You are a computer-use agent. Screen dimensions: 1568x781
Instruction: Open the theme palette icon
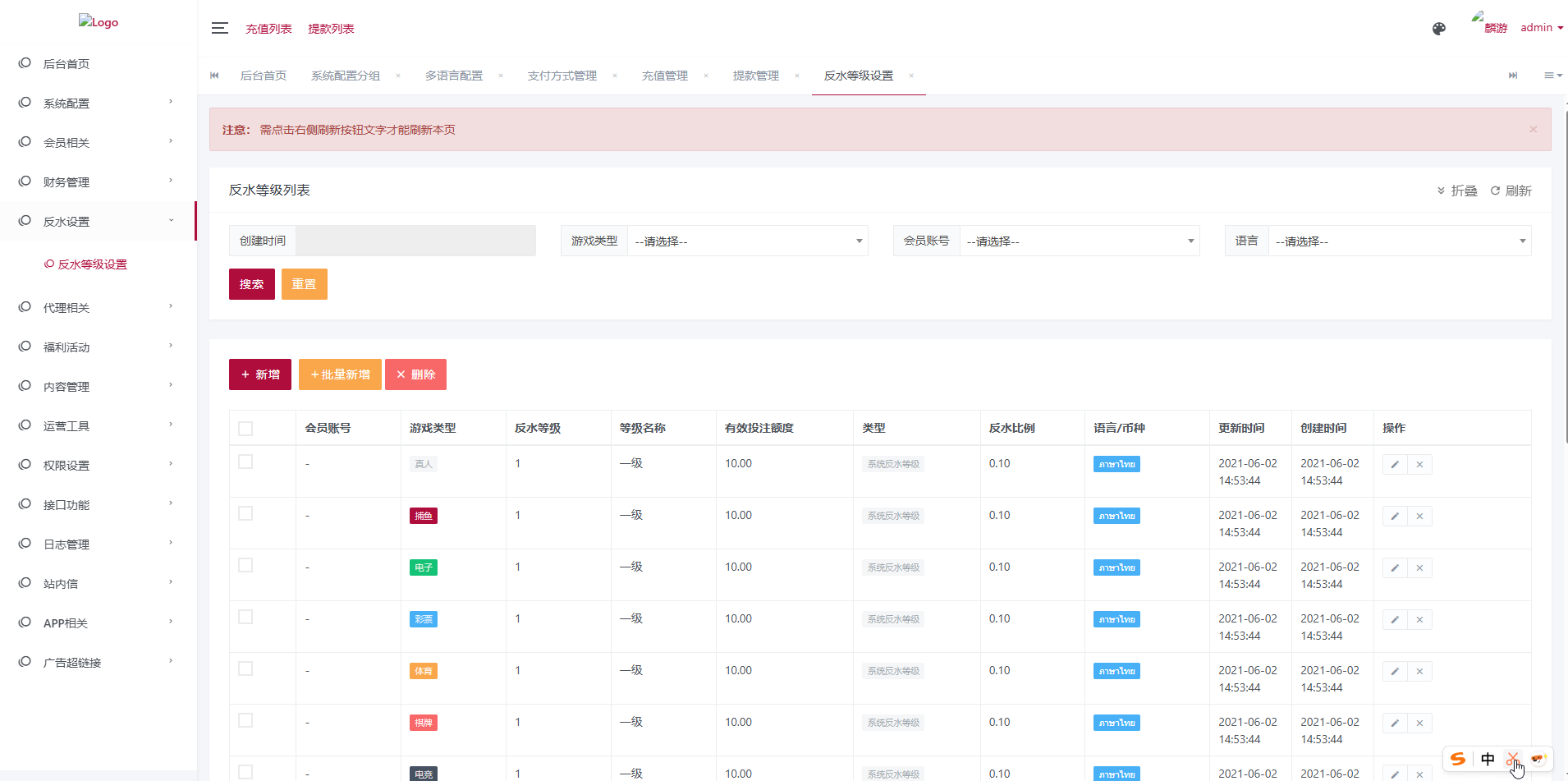(1438, 29)
